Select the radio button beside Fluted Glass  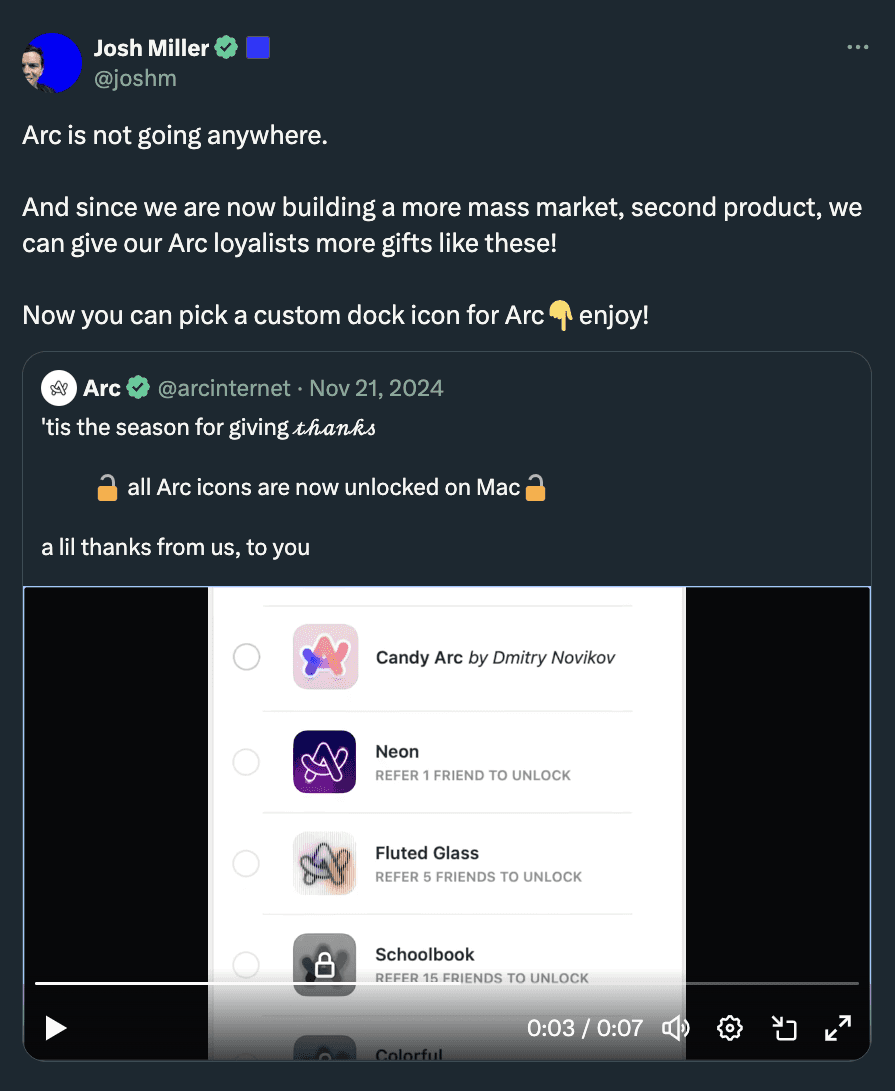point(246,863)
